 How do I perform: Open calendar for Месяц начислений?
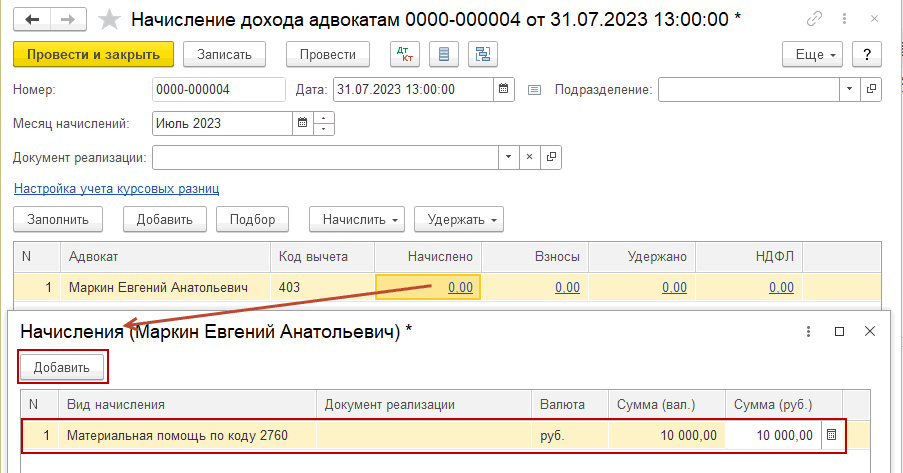point(302,124)
